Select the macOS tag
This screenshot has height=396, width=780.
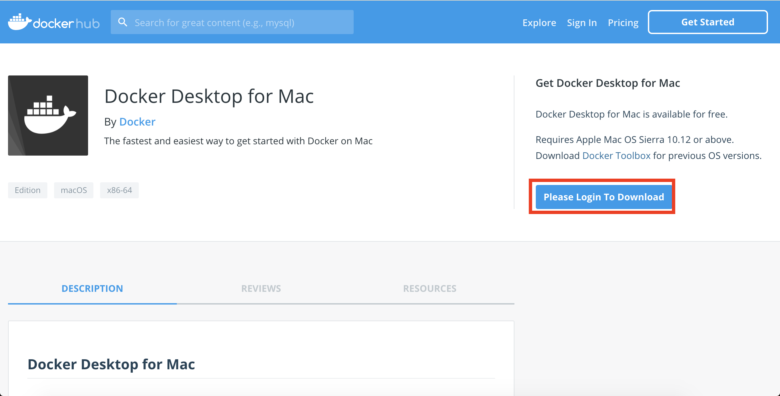74,190
